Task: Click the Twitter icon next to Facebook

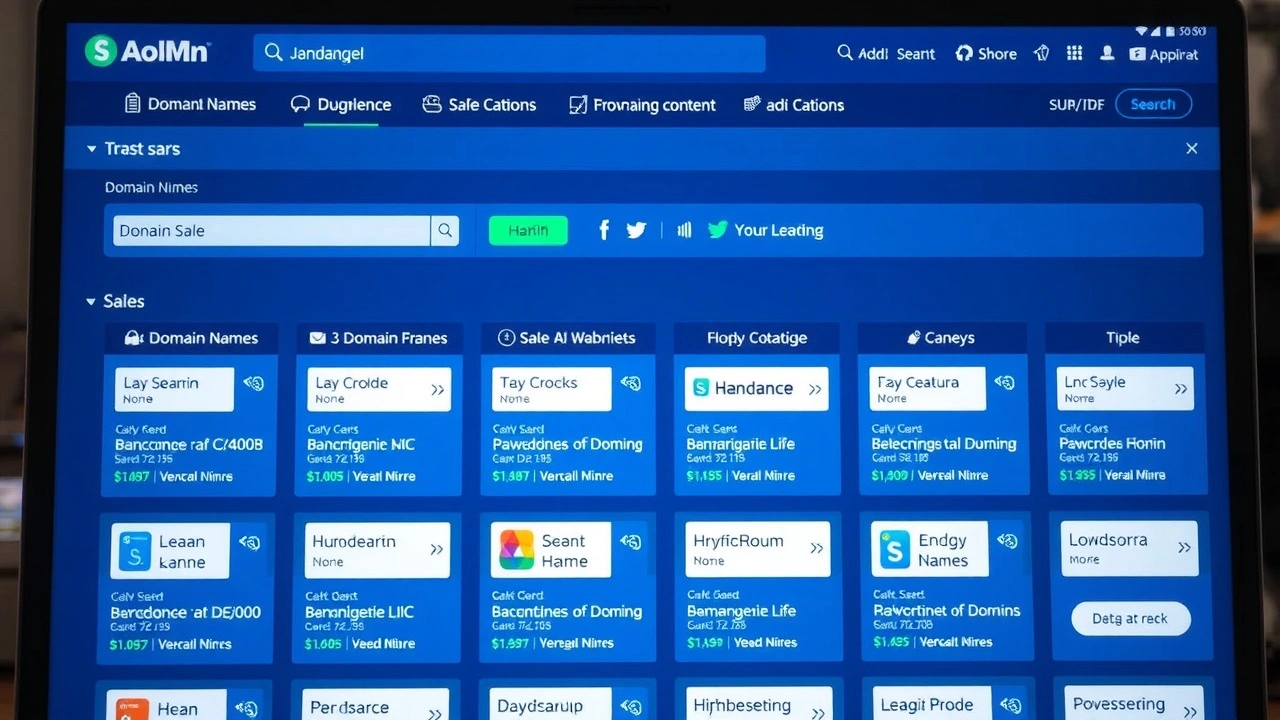Action: [x=636, y=230]
